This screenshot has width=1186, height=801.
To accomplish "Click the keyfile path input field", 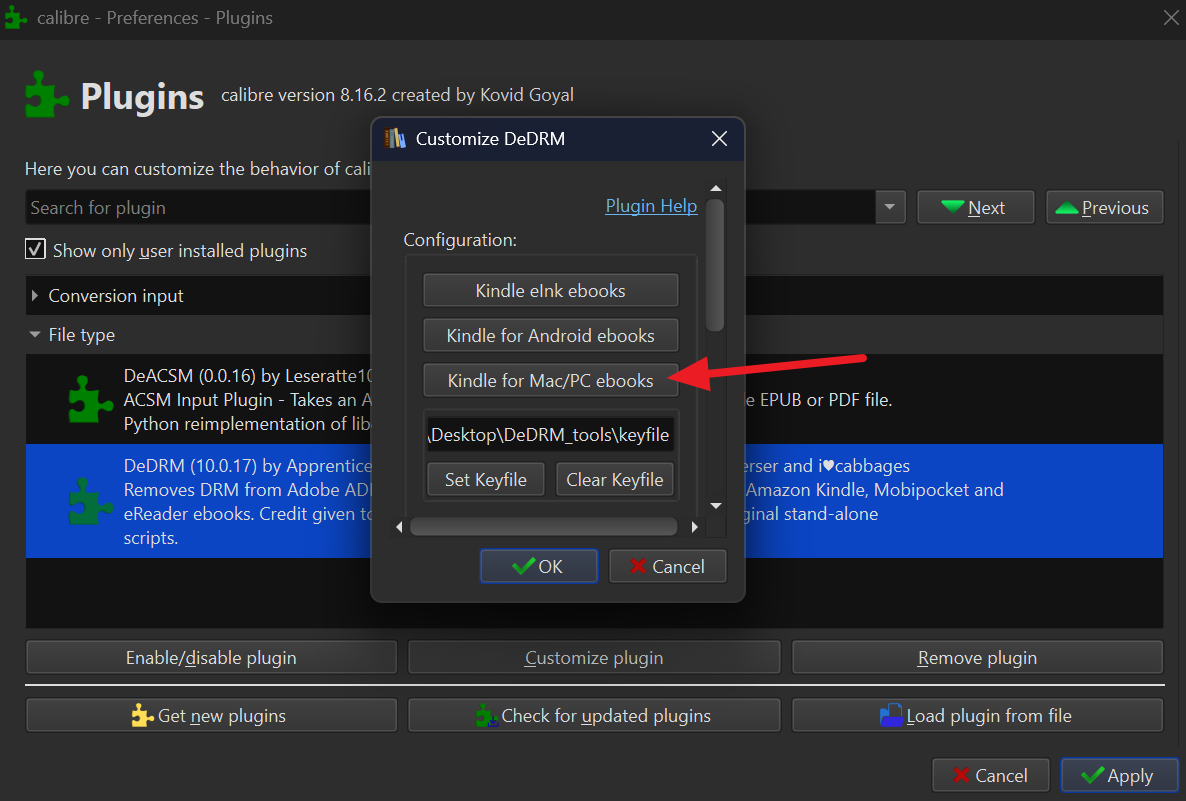I will coord(550,435).
